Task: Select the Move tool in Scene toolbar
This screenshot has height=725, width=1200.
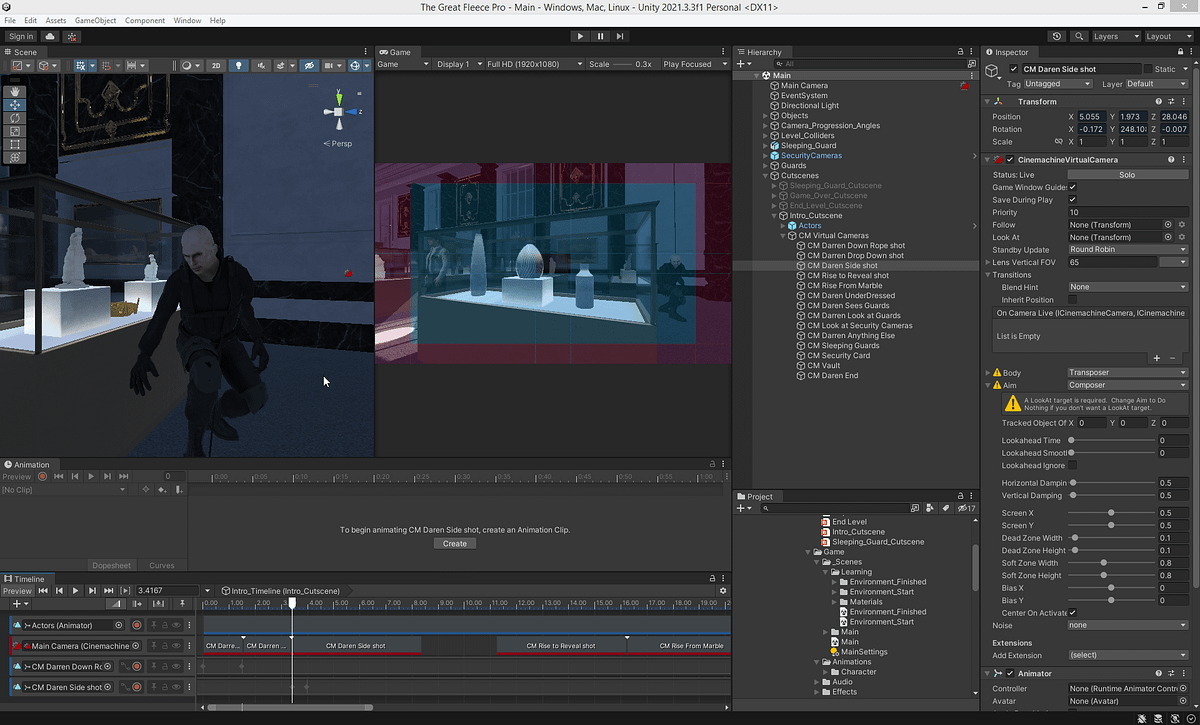Action: [x=15, y=105]
